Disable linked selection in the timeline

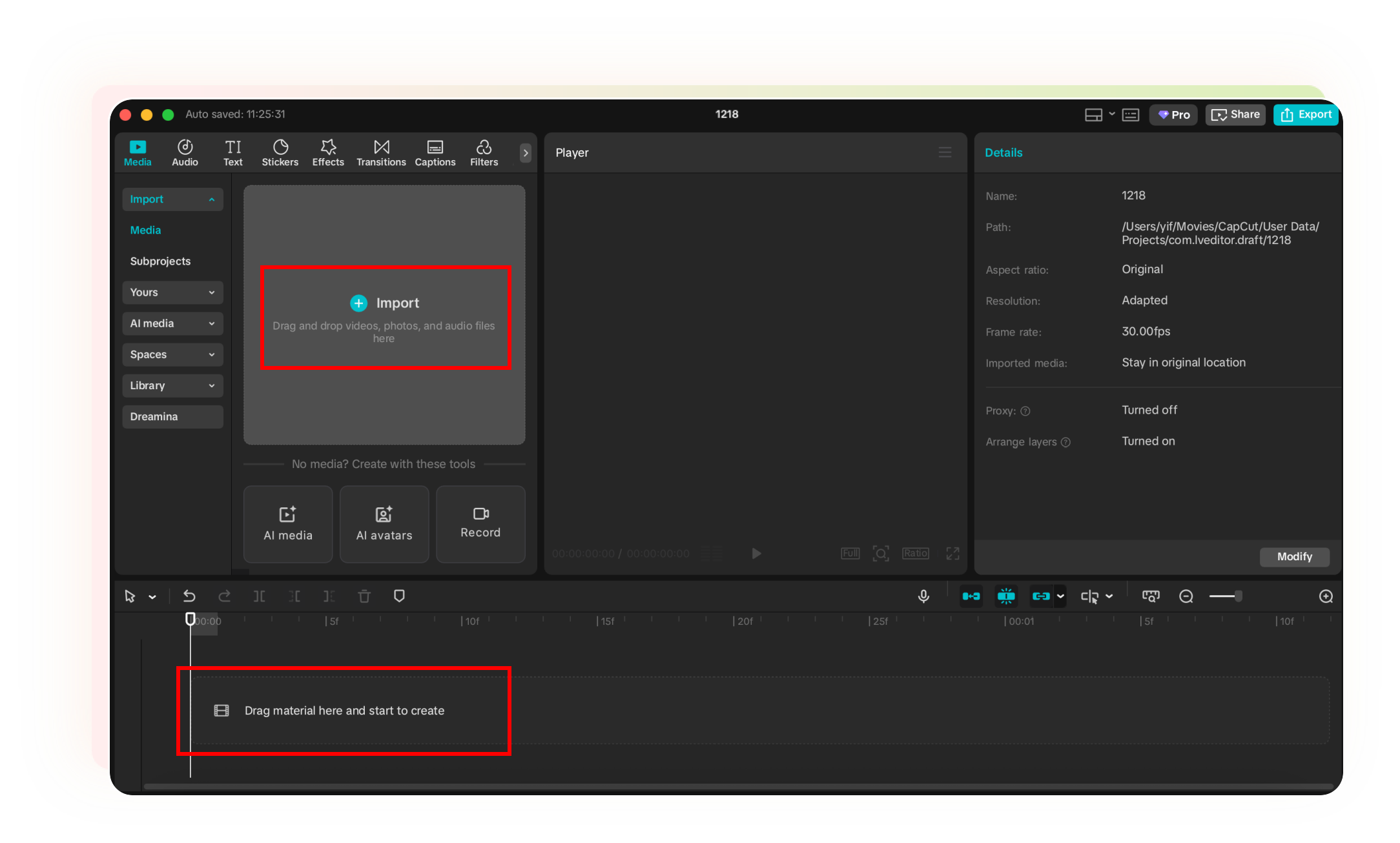pyautogui.click(x=1041, y=596)
